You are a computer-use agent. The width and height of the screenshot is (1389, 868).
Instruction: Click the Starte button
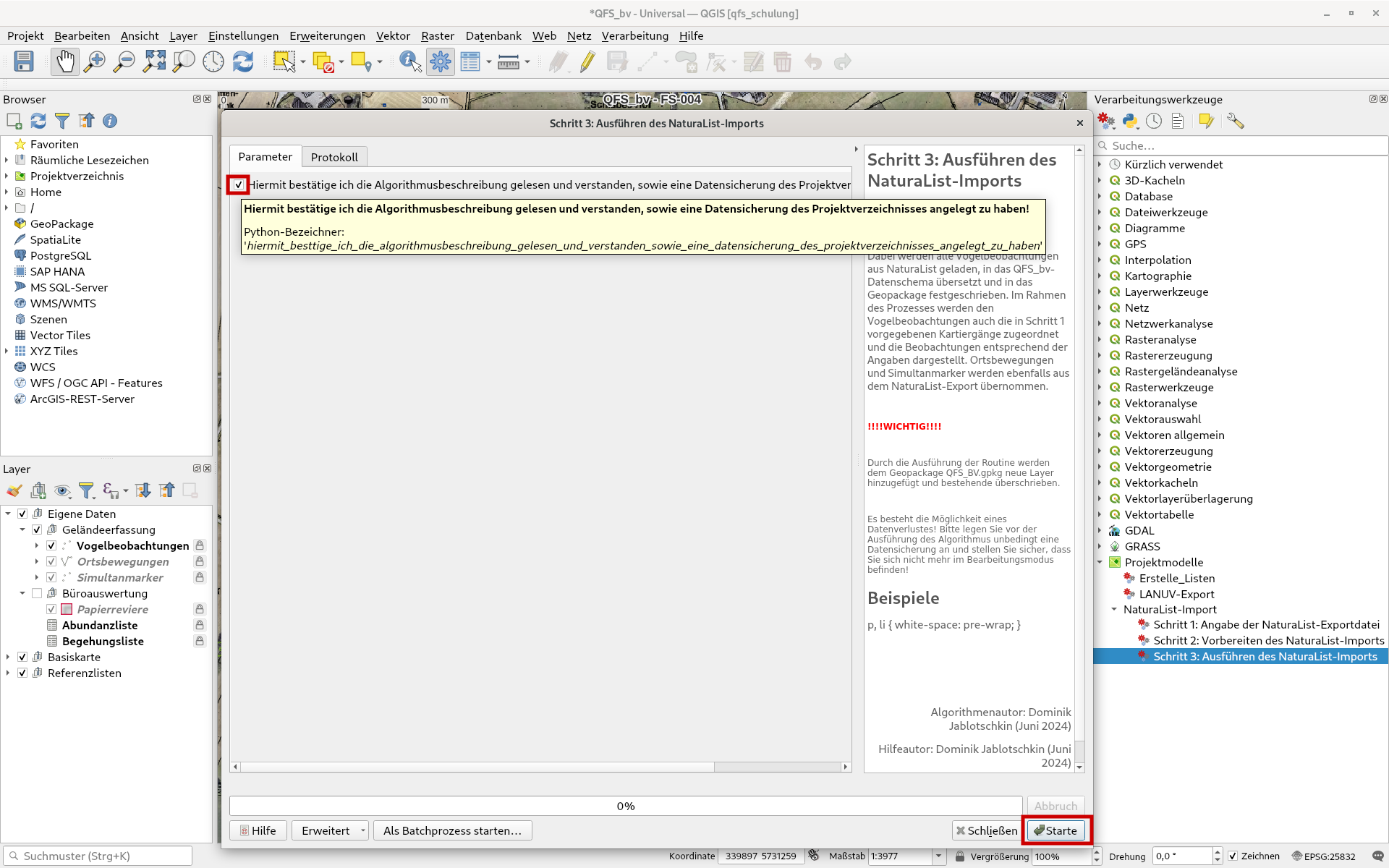pos(1056,830)
